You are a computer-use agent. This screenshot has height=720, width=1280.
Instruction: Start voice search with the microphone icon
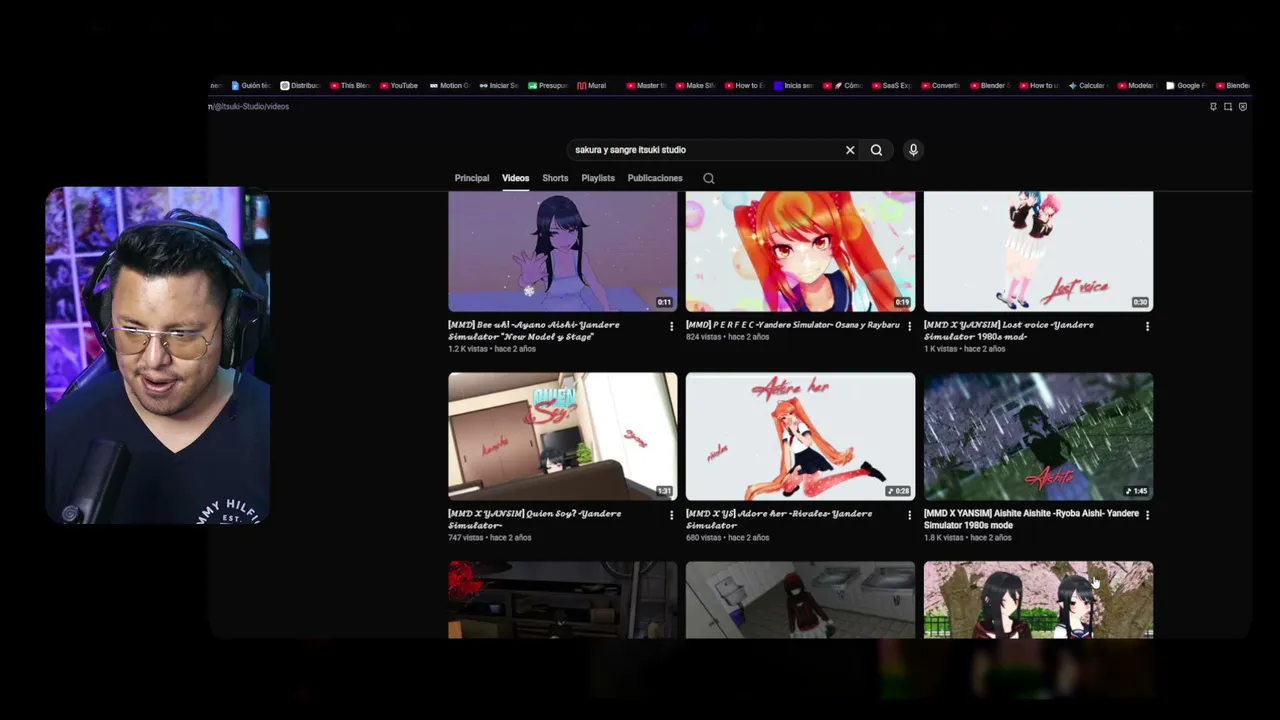click(x=913, y=150)
